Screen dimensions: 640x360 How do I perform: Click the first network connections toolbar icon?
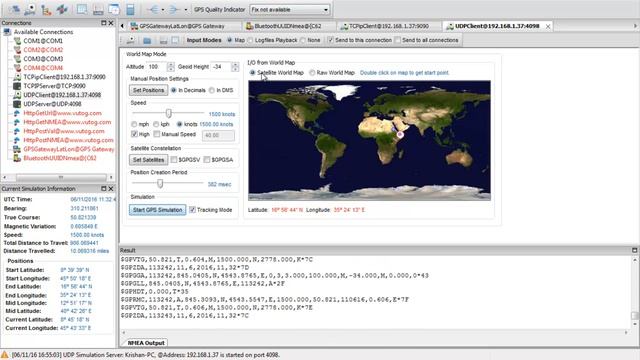click(x=14, y=9)
